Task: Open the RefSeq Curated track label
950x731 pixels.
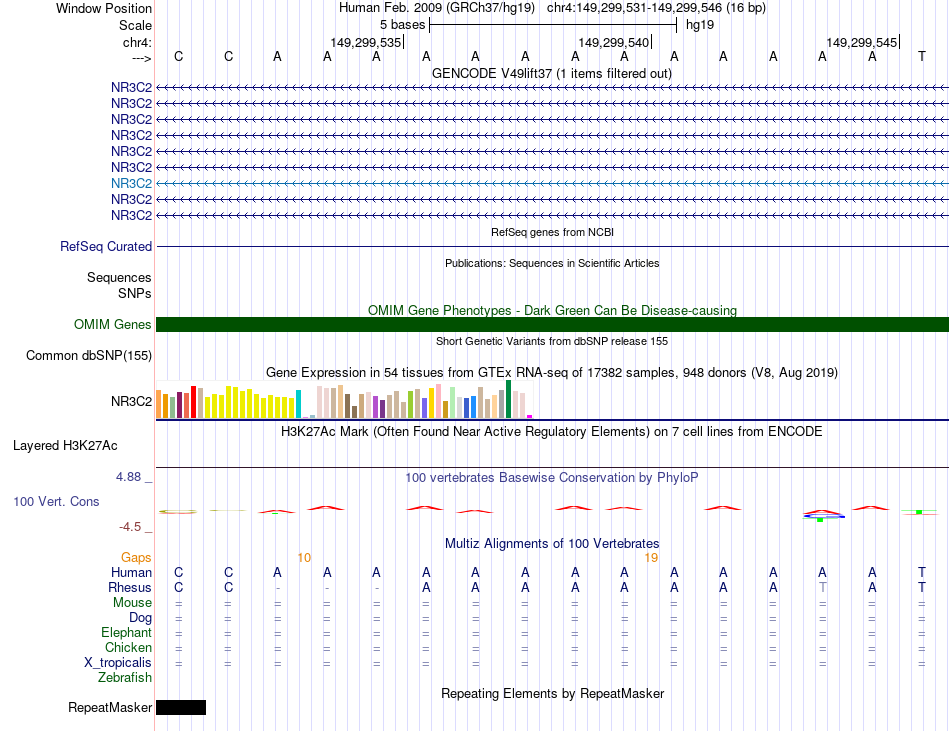Action: (x=106, y=246)
